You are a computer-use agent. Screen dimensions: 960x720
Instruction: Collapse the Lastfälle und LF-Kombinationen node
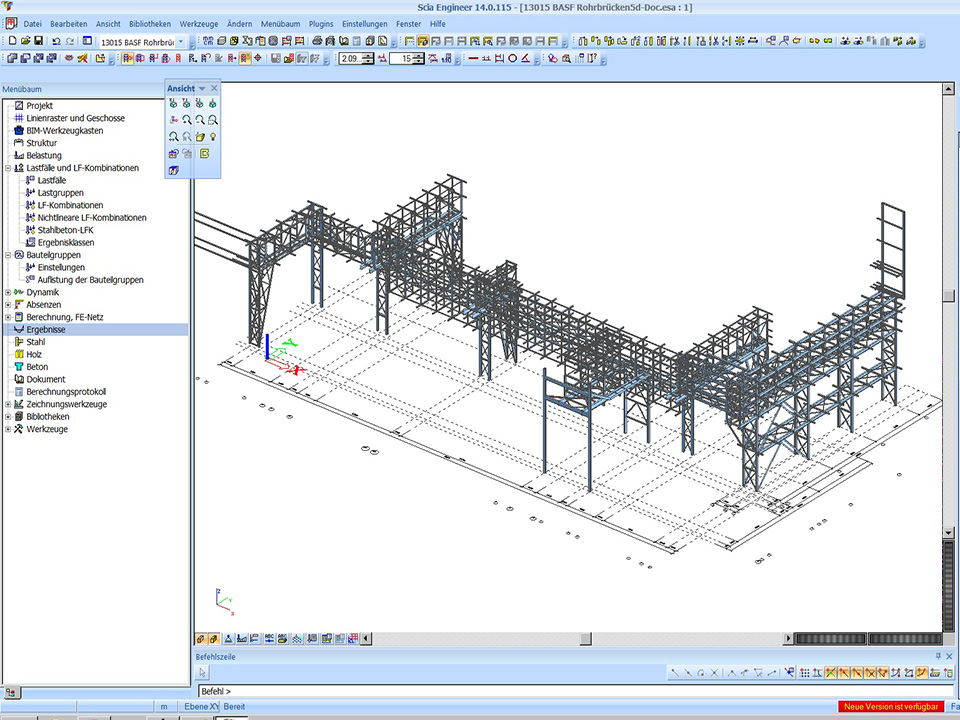click(x=8, y=168)
